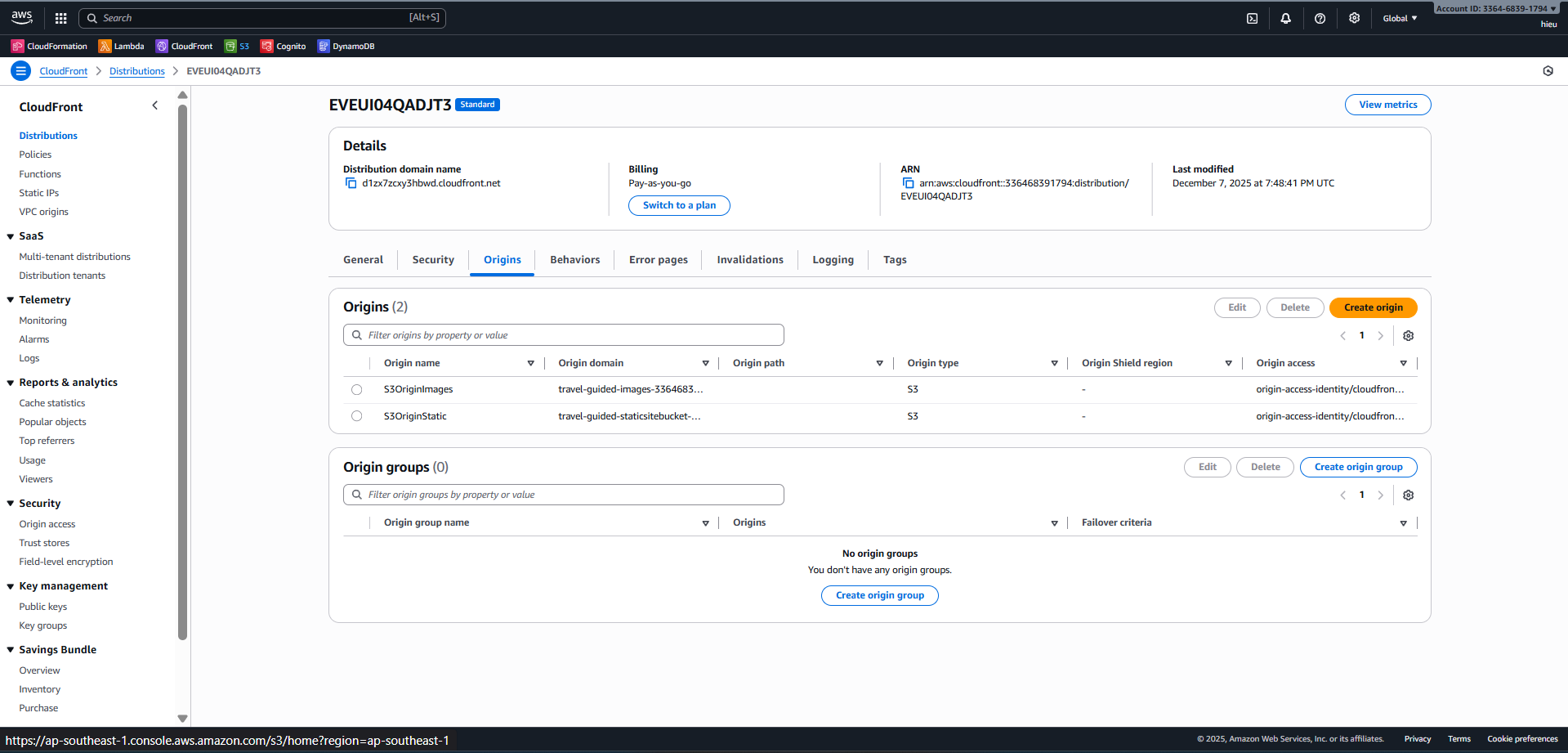Image resolution: width=1568 pixels, height=753 pixels.
Task: Click the Create origin button
Action: [1373, 307]
